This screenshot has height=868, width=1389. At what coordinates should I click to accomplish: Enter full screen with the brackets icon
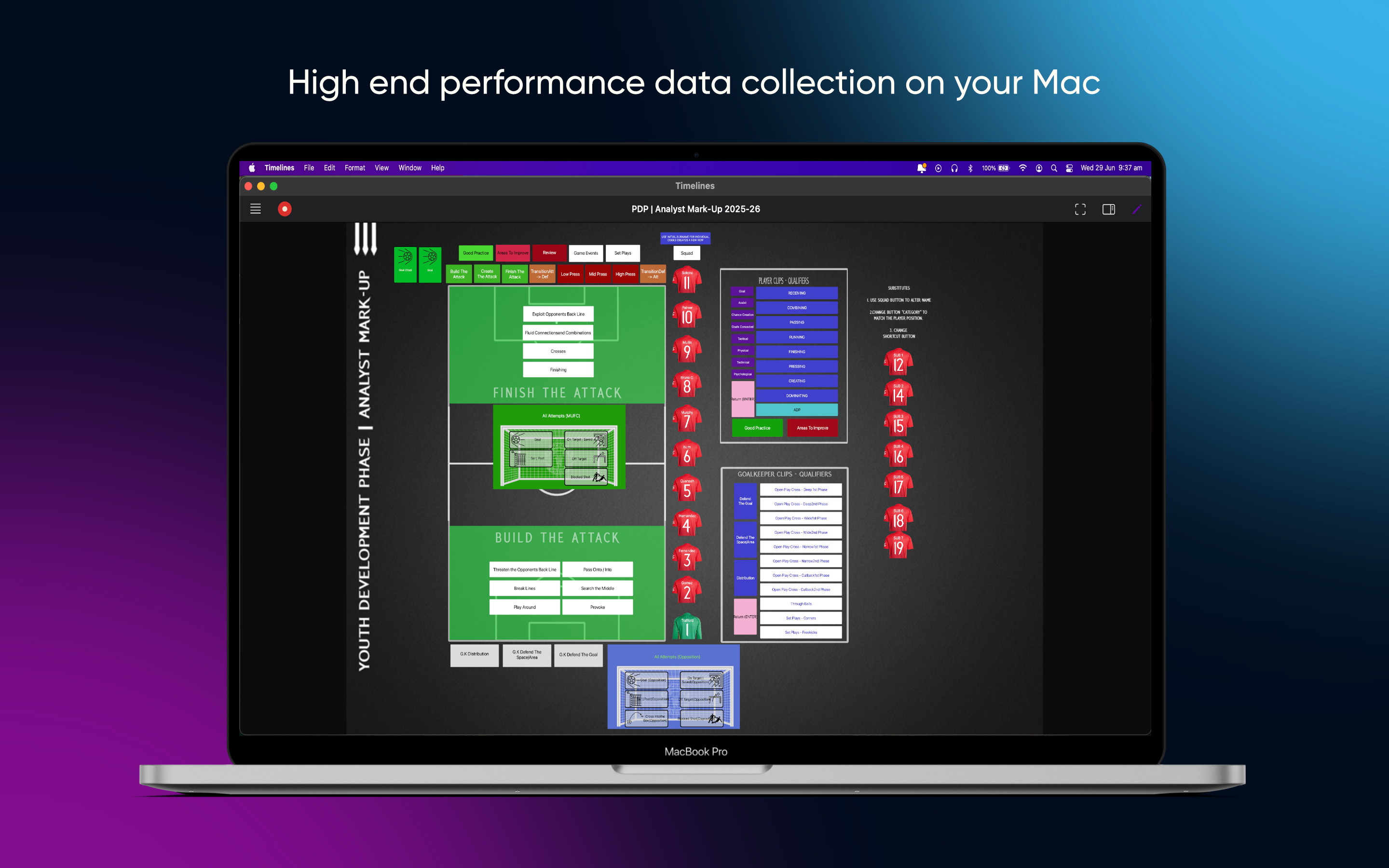pos(1080,210)
